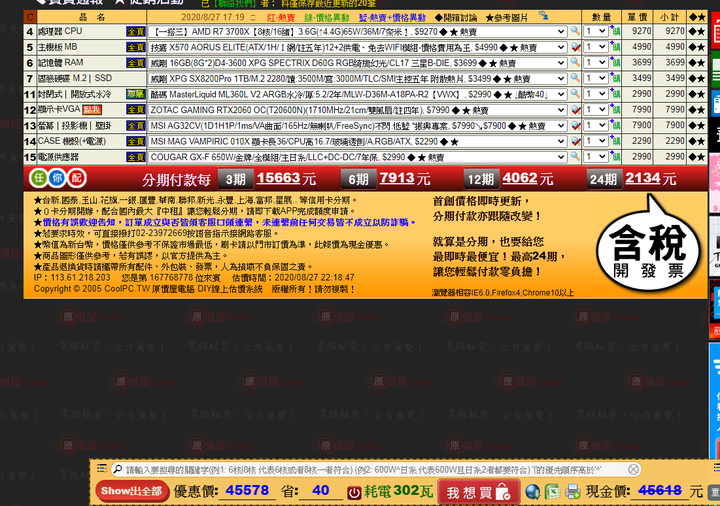Click magnifier icon in COUGAR power supply row
720x506 pixels.
[575, 157]
